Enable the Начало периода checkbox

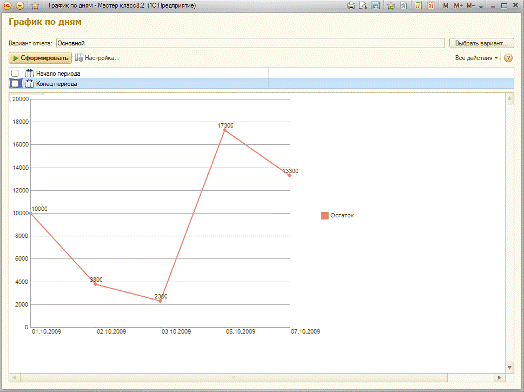coord(15,73)
